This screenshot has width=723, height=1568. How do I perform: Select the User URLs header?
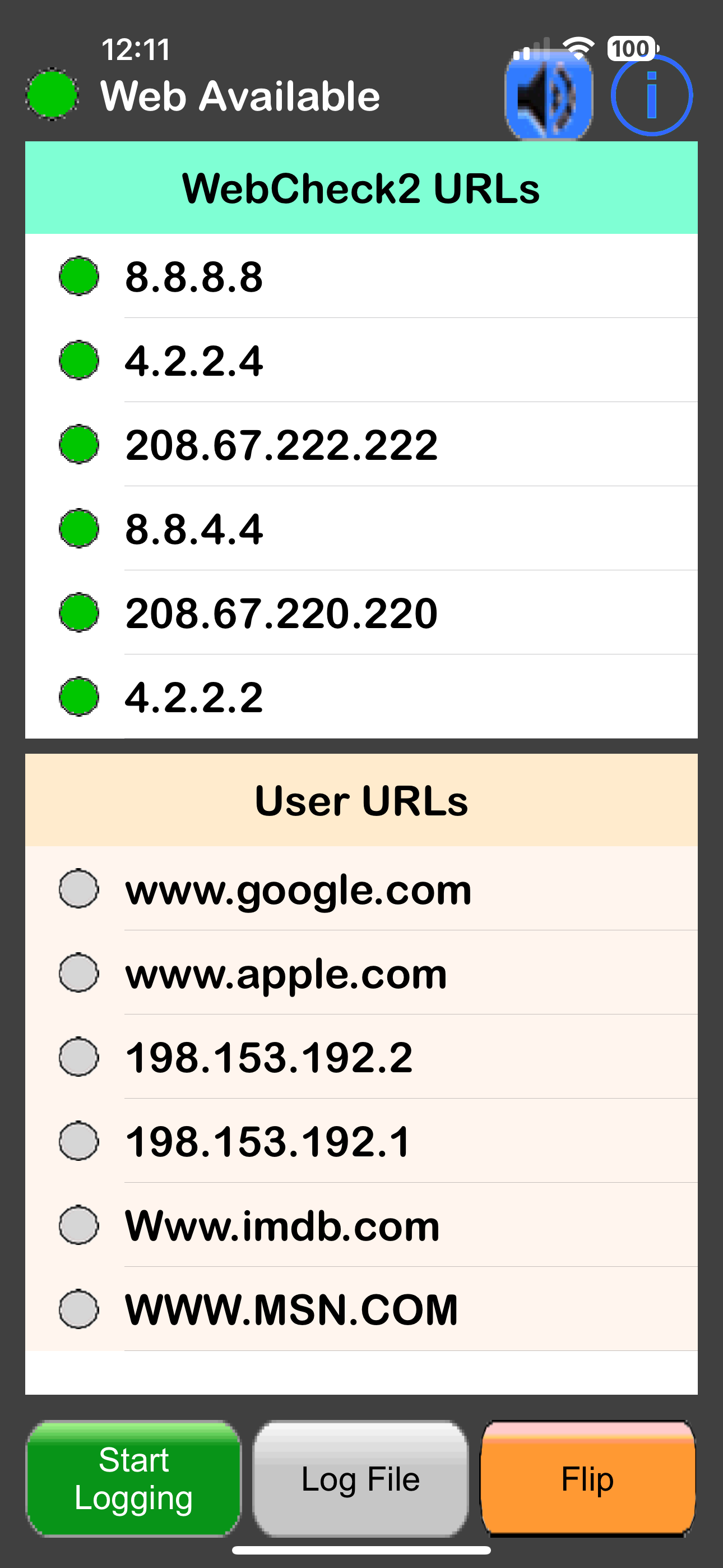coord(361,800)
